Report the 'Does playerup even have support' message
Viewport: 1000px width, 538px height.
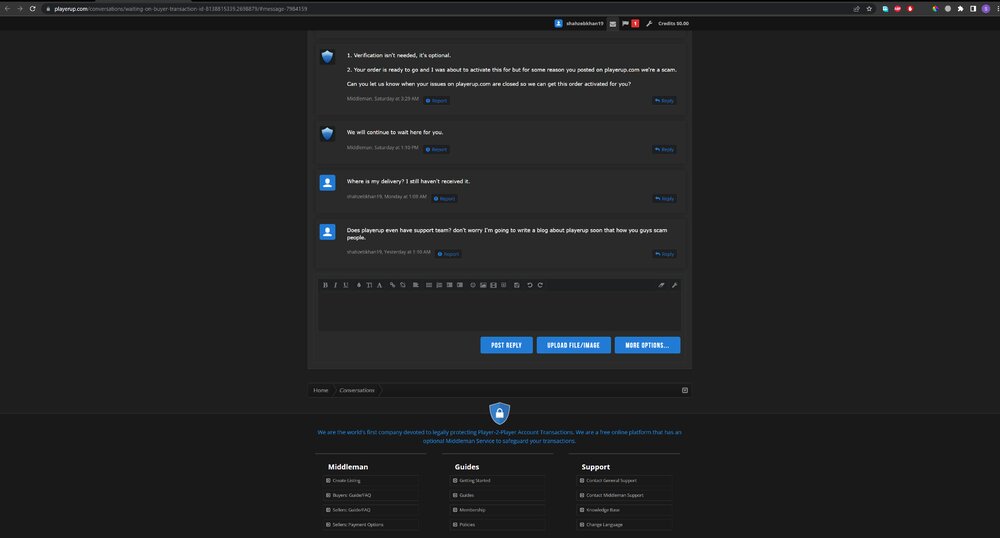[449, 254]
